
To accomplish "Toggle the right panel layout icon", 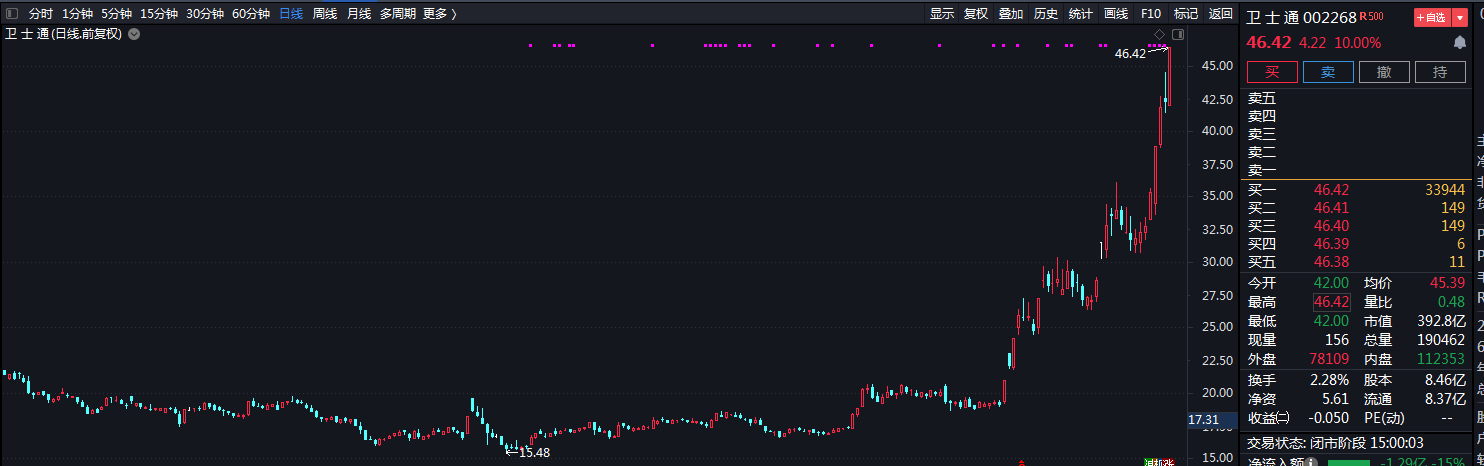I will click(x=1177, y=35).
